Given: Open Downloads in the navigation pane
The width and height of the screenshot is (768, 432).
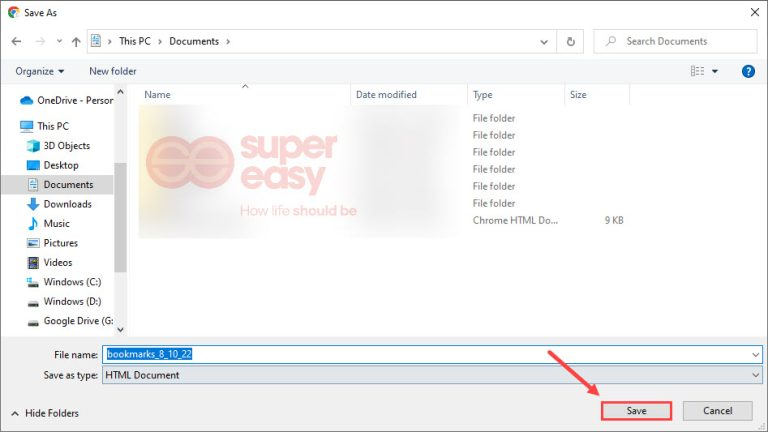Looking at the screenshot, I should [x=68, y=204].
